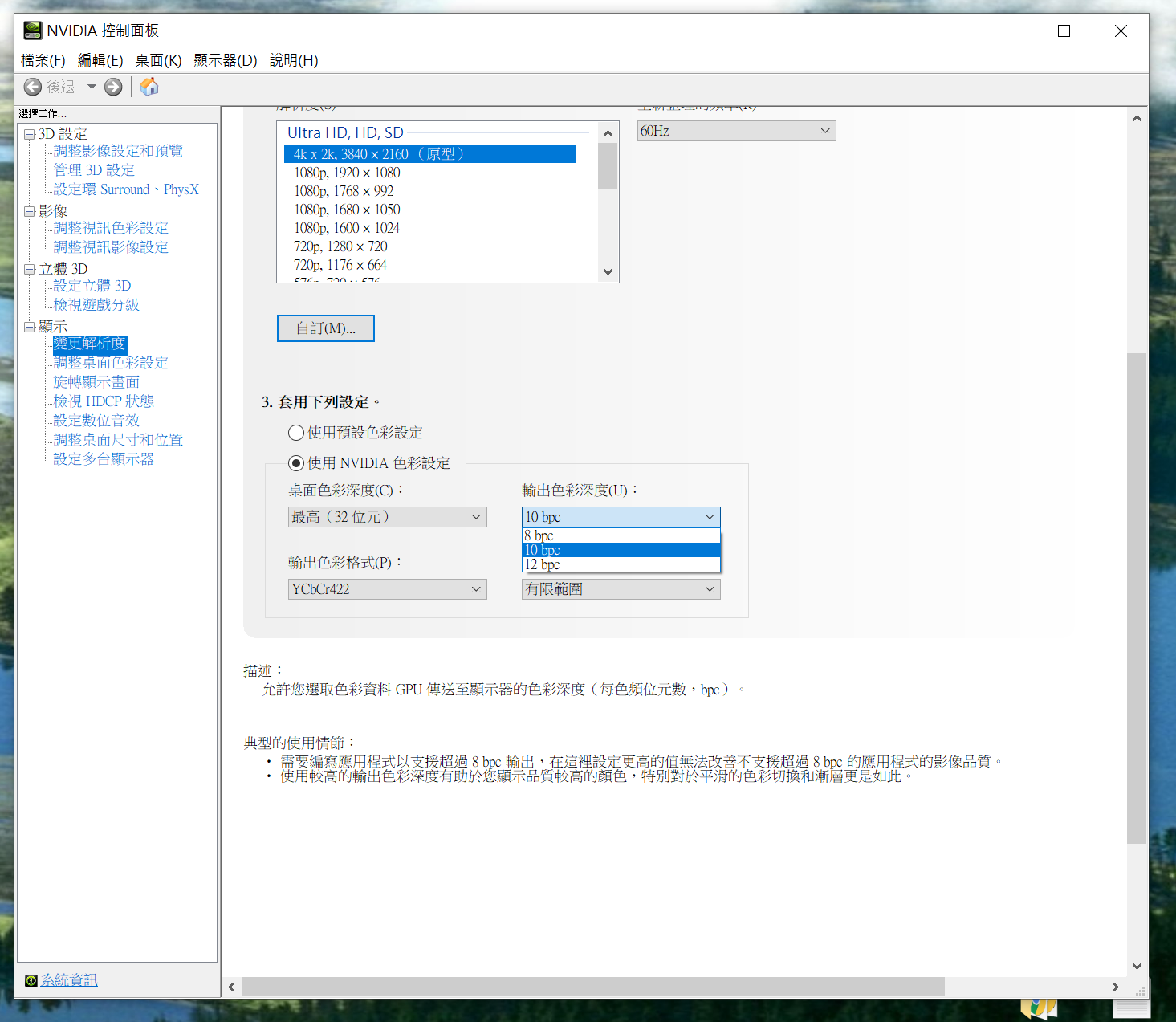Screen dimensions: 1176x1022
Task: Pick 8 bpc from the dropdown list
Action: (621, 535)
